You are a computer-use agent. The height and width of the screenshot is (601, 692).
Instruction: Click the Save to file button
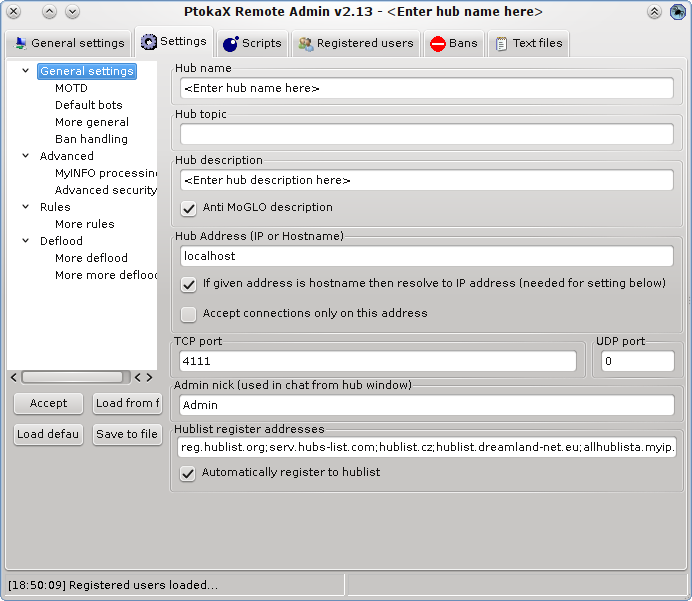tap(127, 434)
